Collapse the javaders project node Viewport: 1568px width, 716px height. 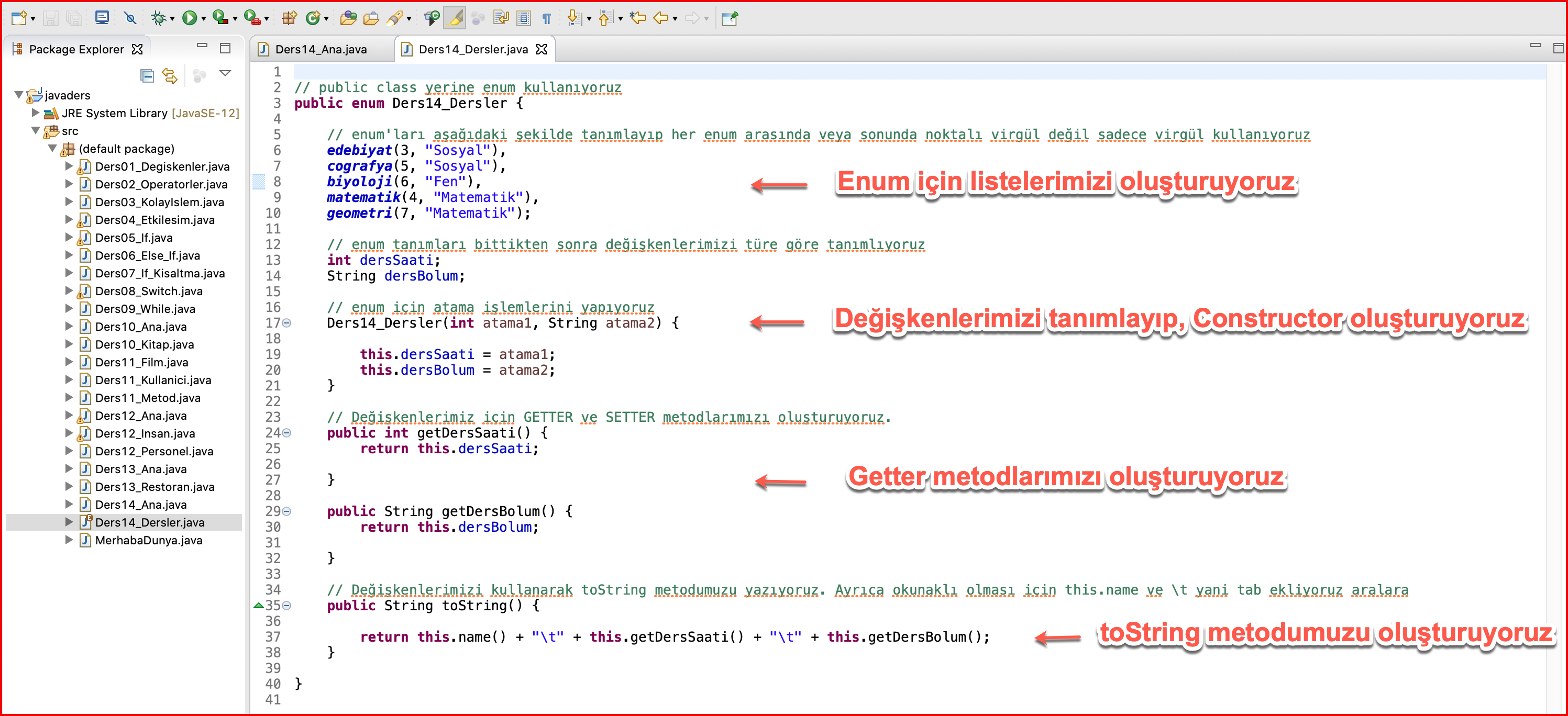click(x=19, y=95)
